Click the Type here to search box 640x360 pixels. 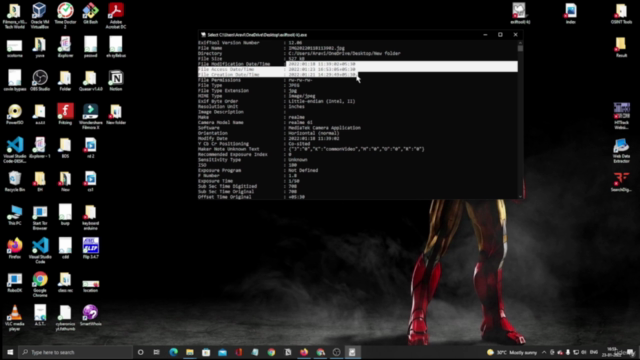(75, 352)
